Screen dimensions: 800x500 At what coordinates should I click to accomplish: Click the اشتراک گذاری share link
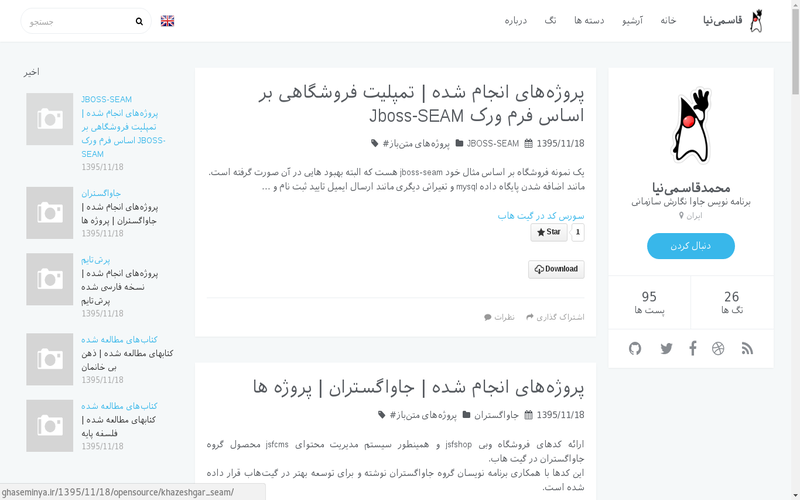(x=555, y=317)
